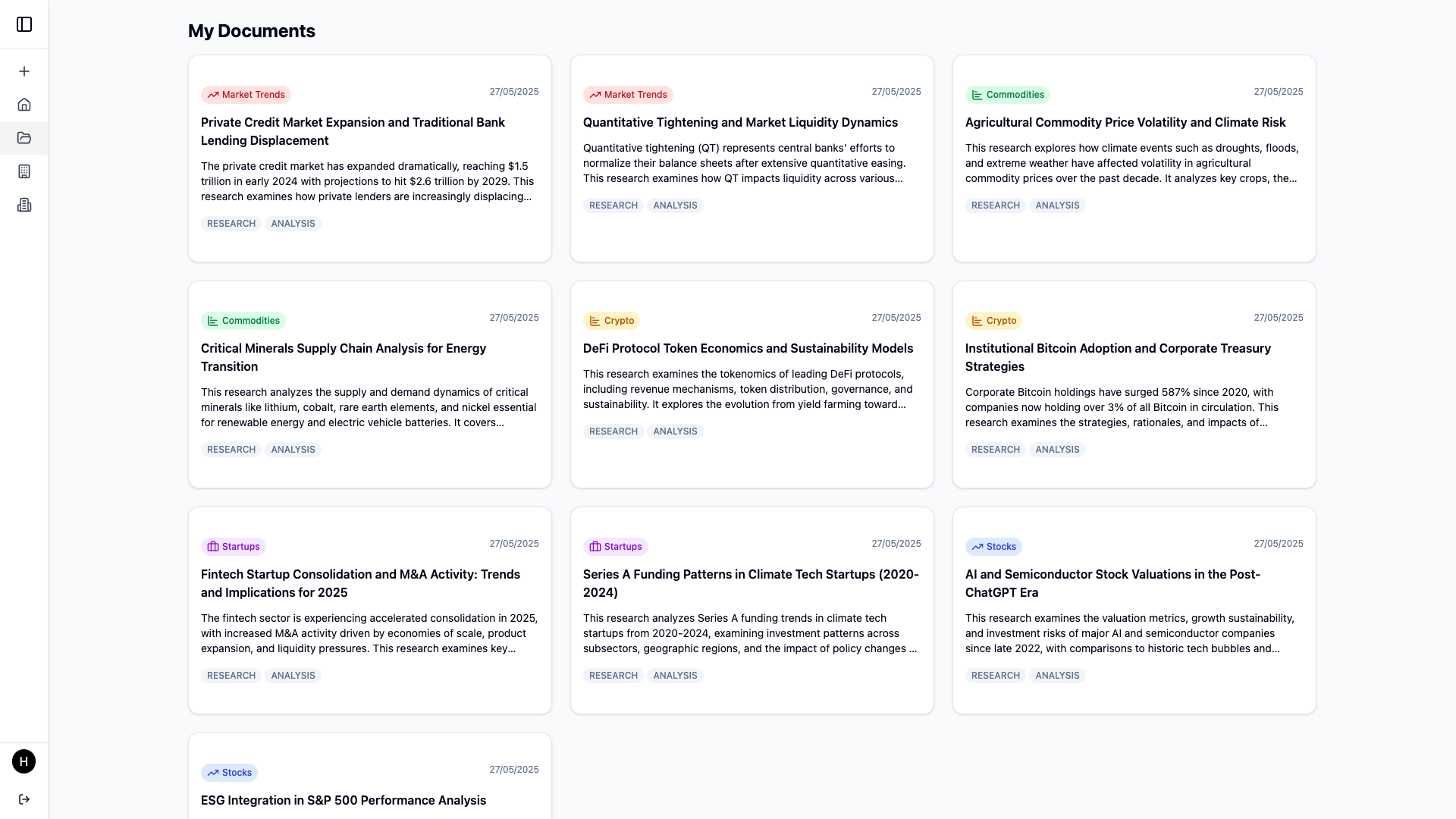Click Startups badge on Fintech Startup card

(x=233, y=547)
